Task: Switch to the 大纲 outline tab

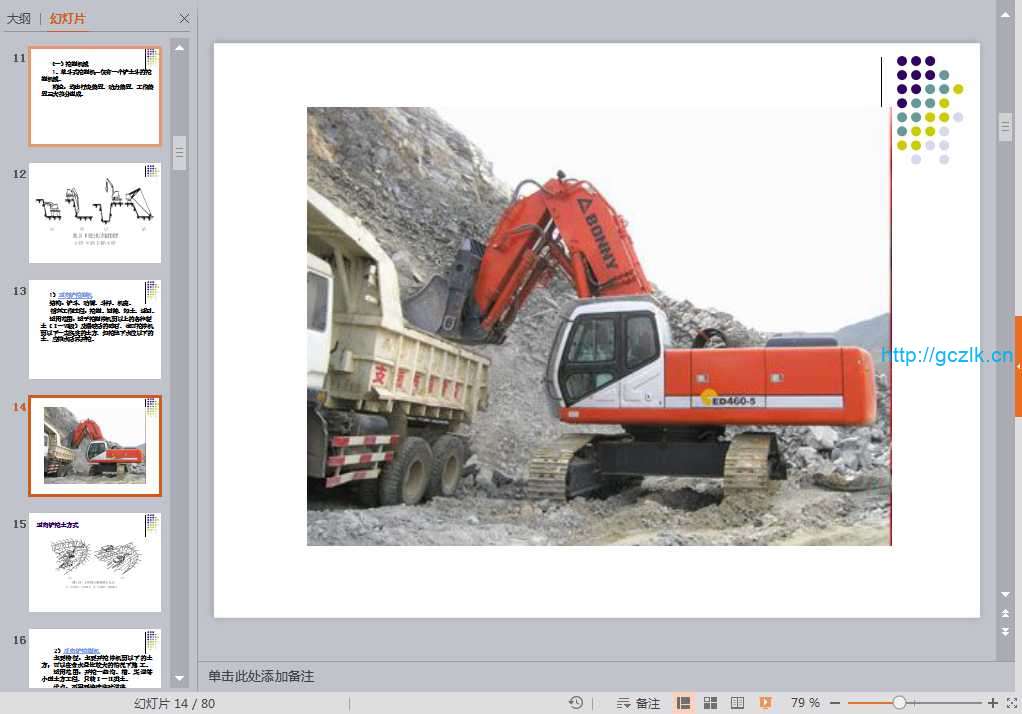Action: [19, 18]
